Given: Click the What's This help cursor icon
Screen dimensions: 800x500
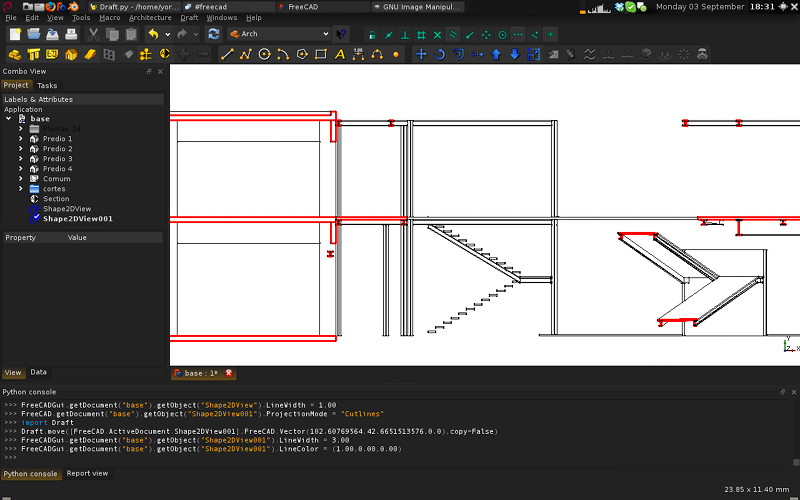Looking at the screenshot, I should [x=341, y=34].
